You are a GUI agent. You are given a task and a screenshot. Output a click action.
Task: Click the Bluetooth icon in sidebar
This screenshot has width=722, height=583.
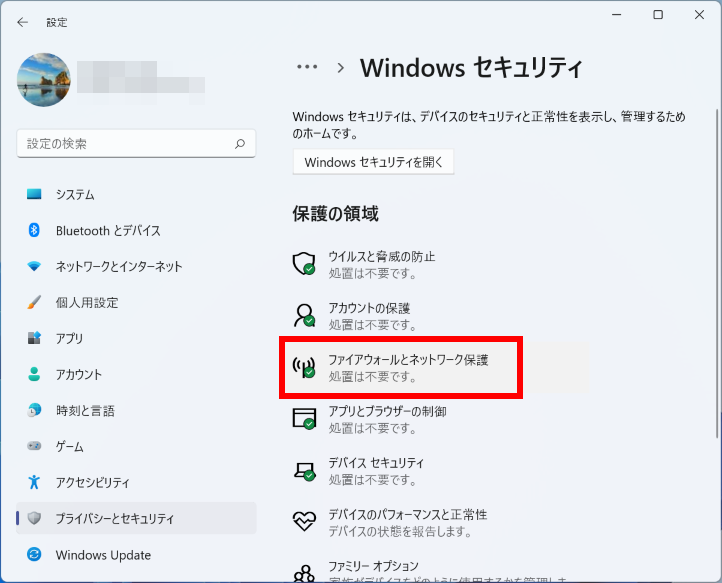click(34, 230)
